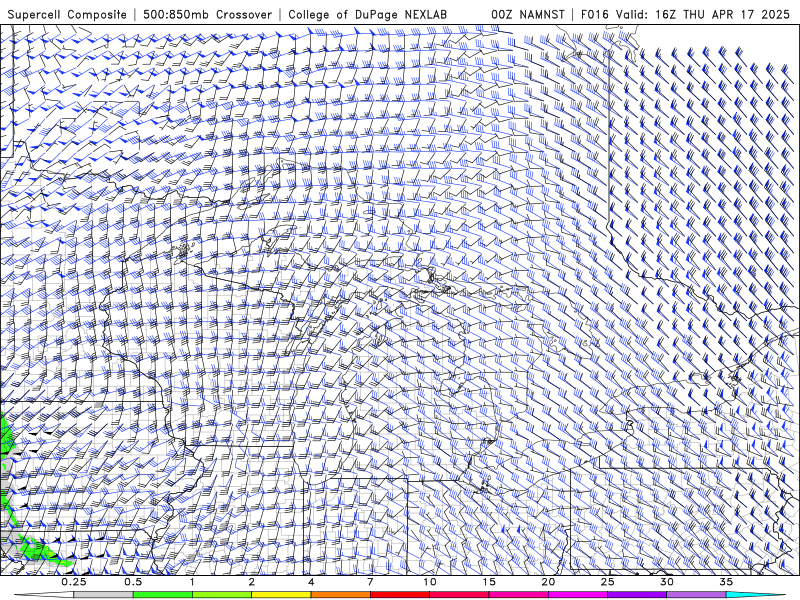This screenshot has width=800, height=600.
Task: Click the bright green legend swatch after 0.5
Action: coord(162,595)
